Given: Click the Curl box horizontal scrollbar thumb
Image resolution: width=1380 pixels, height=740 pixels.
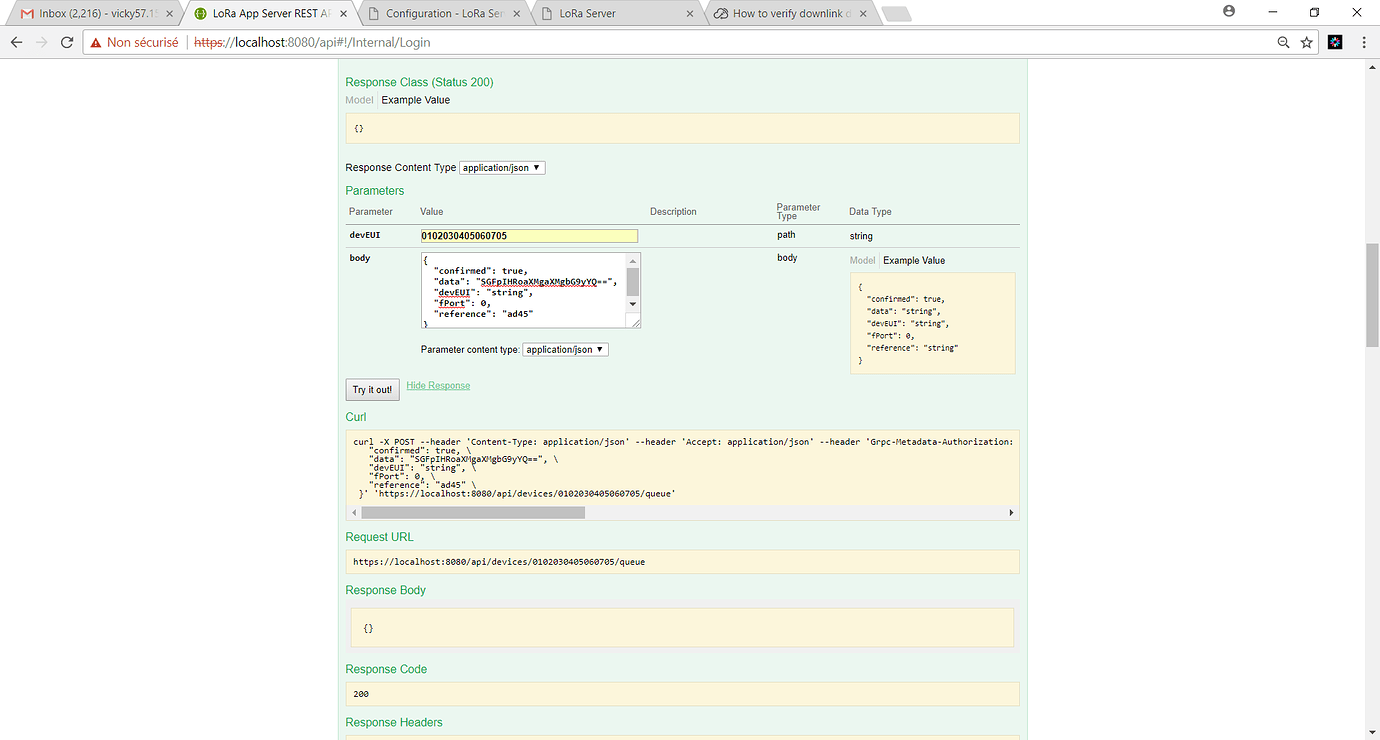Looking at the screenshot, I should (x=473, y=512).
